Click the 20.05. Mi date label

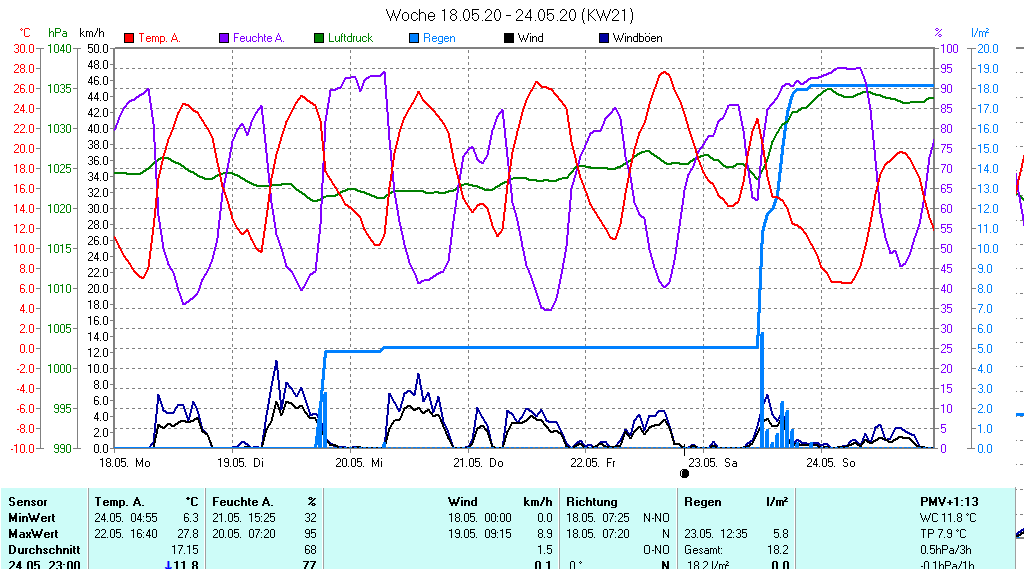pyautogui.click(x=359, y=463)
